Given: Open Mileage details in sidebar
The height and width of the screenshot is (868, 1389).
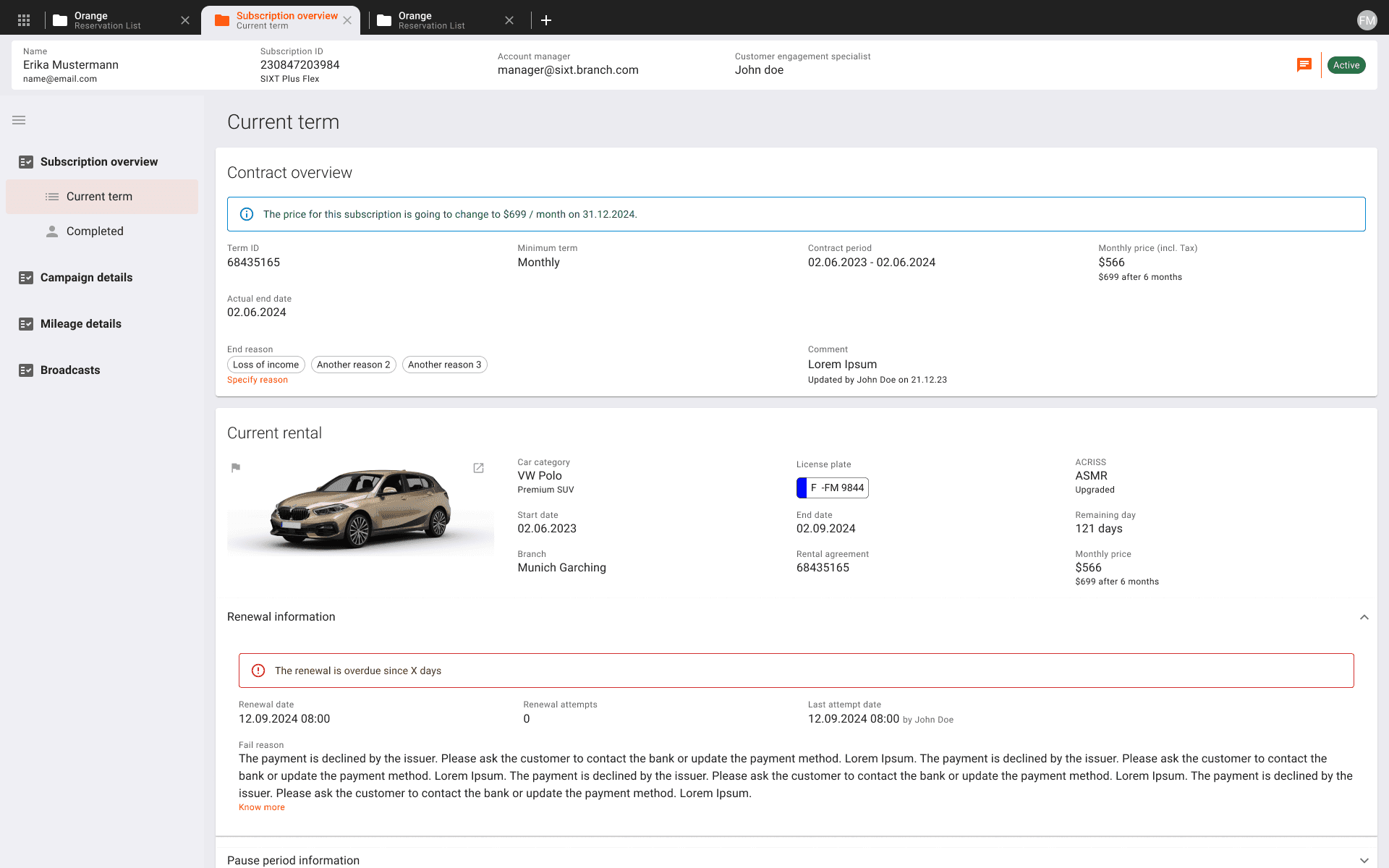Looking at the screenshot, I should point(80,324).
